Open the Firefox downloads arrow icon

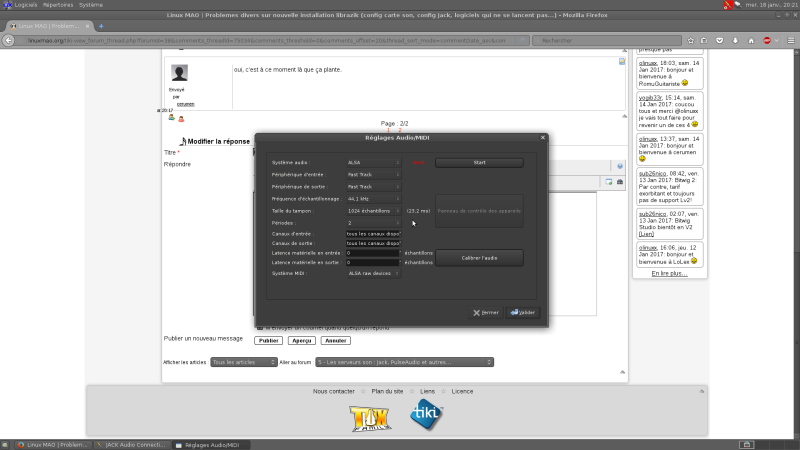tap(735, 40)
